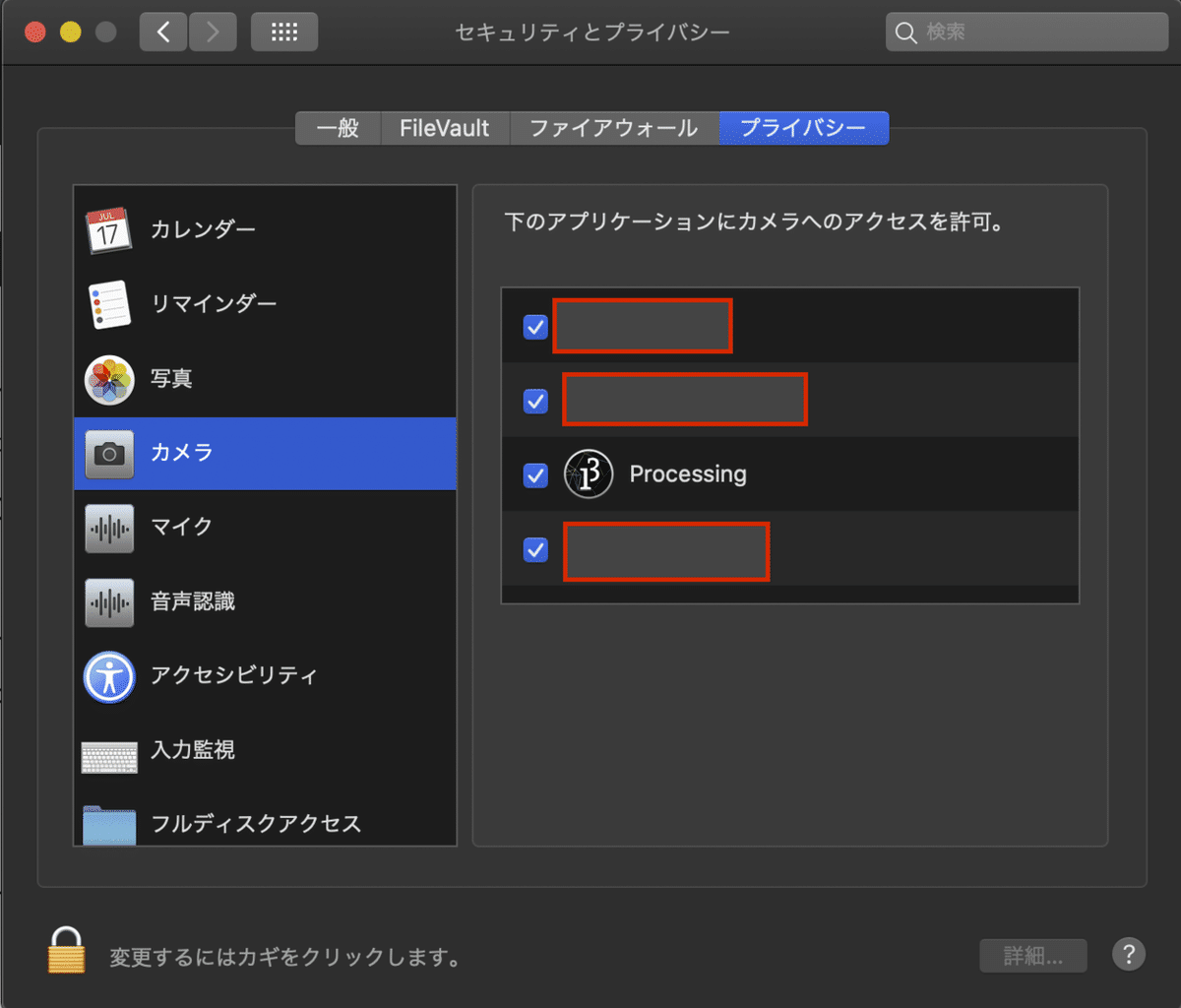This screenshot has height=1008, width=1181.
Task: Click the 変更するにはカギをクリックします text
Action: 284,957
